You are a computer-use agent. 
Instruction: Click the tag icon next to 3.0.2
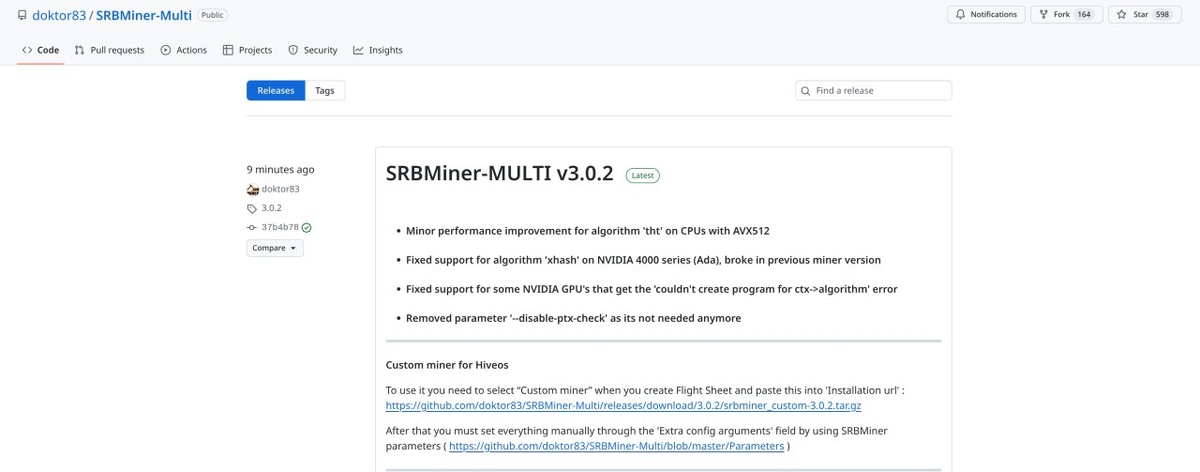tap(252, 209)
